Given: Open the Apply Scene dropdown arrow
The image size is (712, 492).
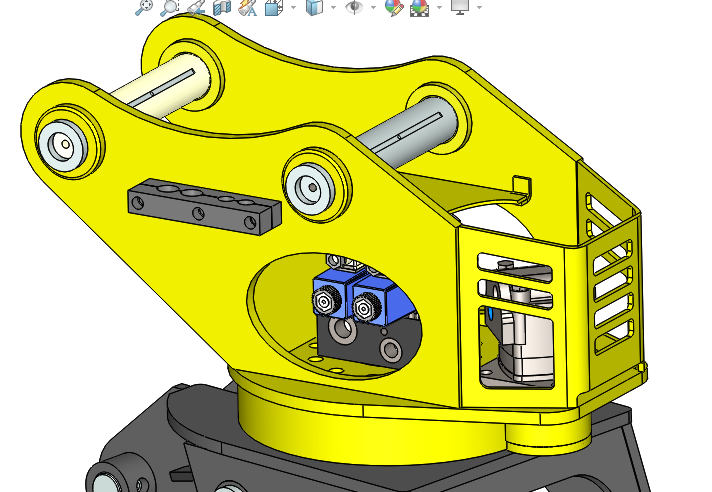Looking at the screenshot, I should [439, 7].
